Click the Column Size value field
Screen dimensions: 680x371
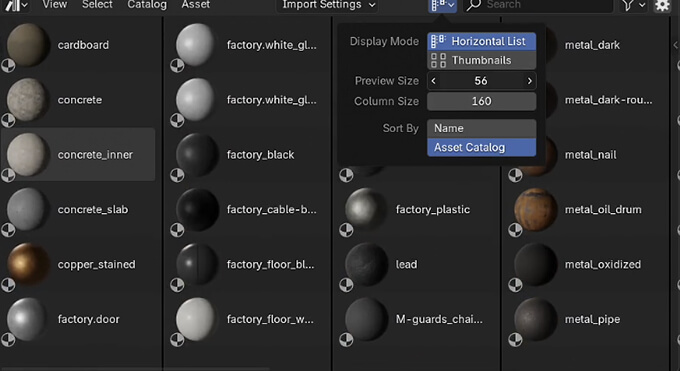481,101
